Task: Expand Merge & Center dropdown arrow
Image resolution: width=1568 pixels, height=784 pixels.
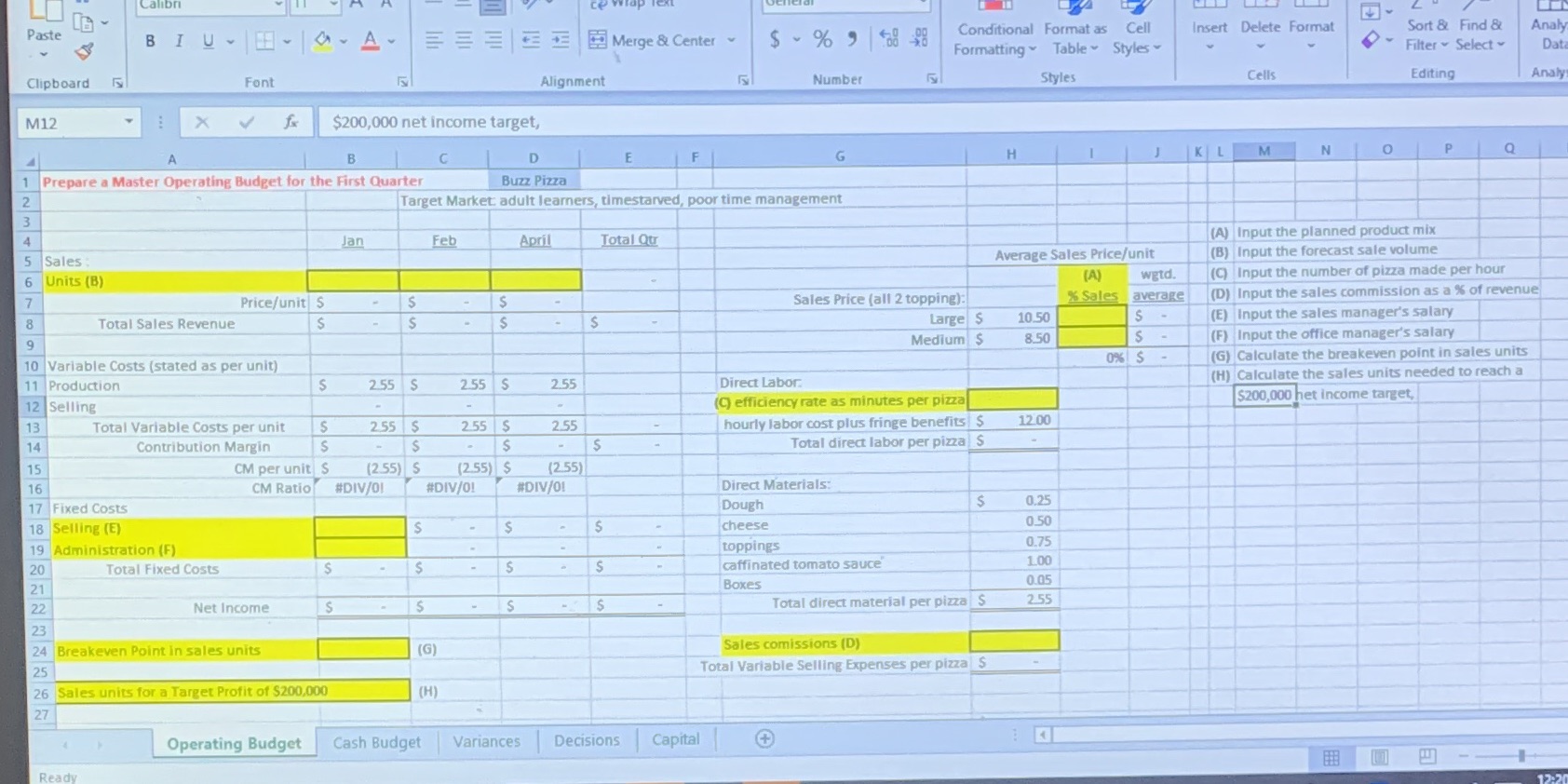Action: pos(732,40)
